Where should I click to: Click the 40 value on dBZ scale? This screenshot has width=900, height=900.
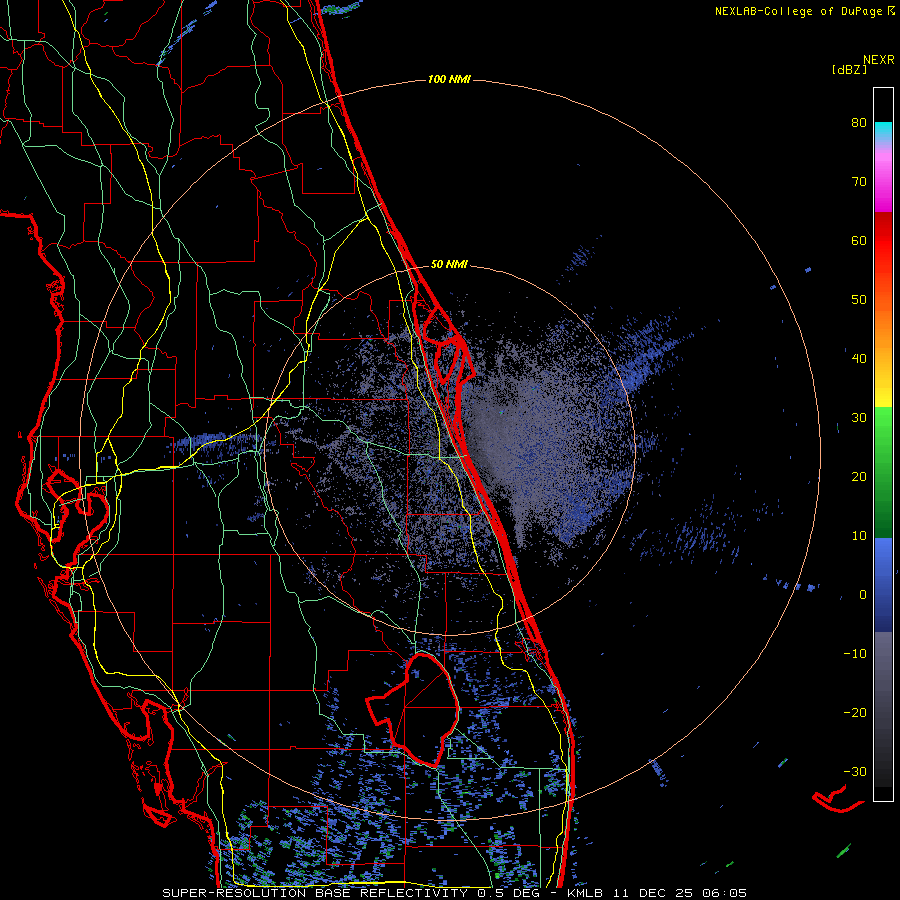859,359
